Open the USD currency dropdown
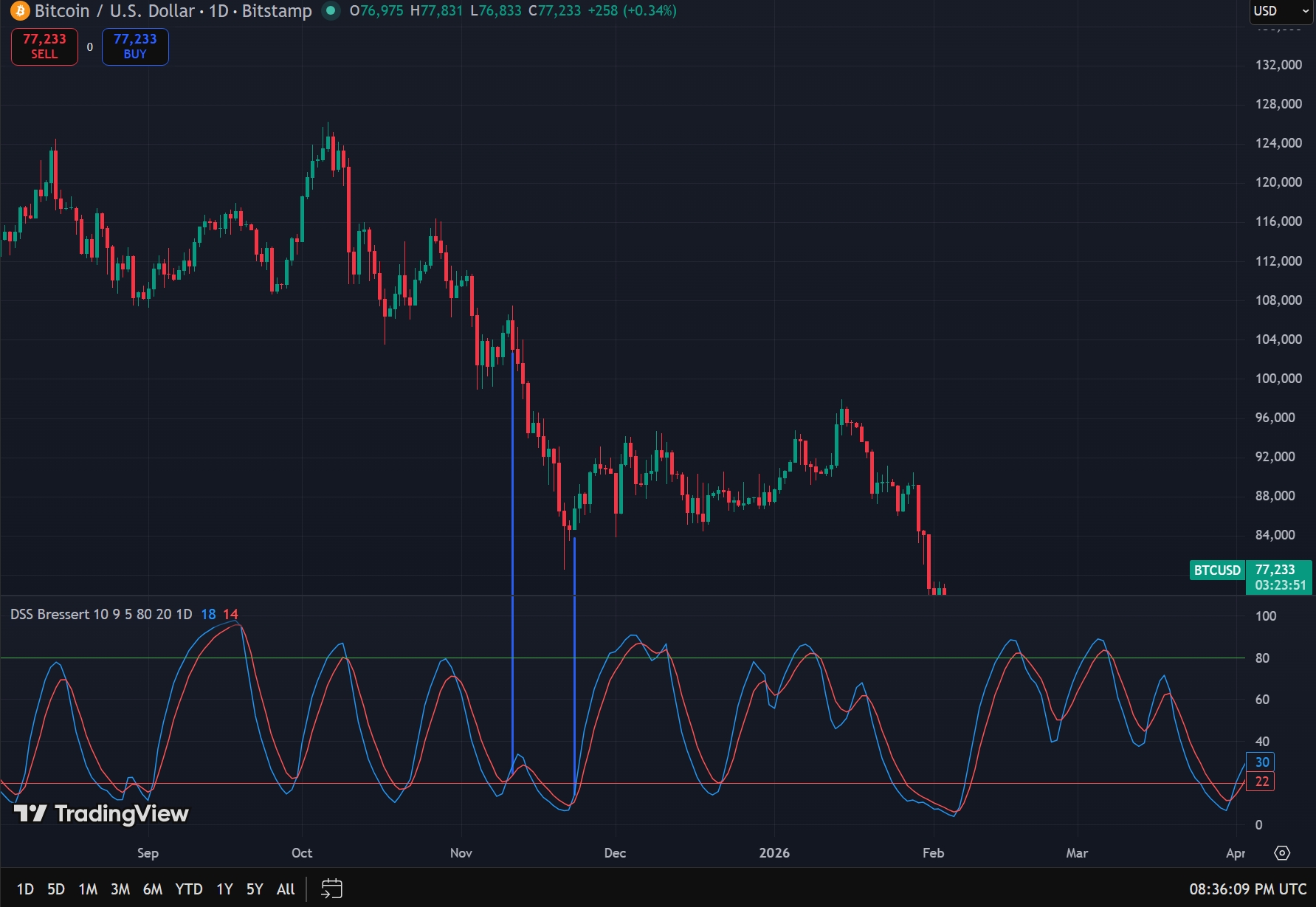Image resolution: width=1316 pixels, height=907 pixels. pos(1281,11)
